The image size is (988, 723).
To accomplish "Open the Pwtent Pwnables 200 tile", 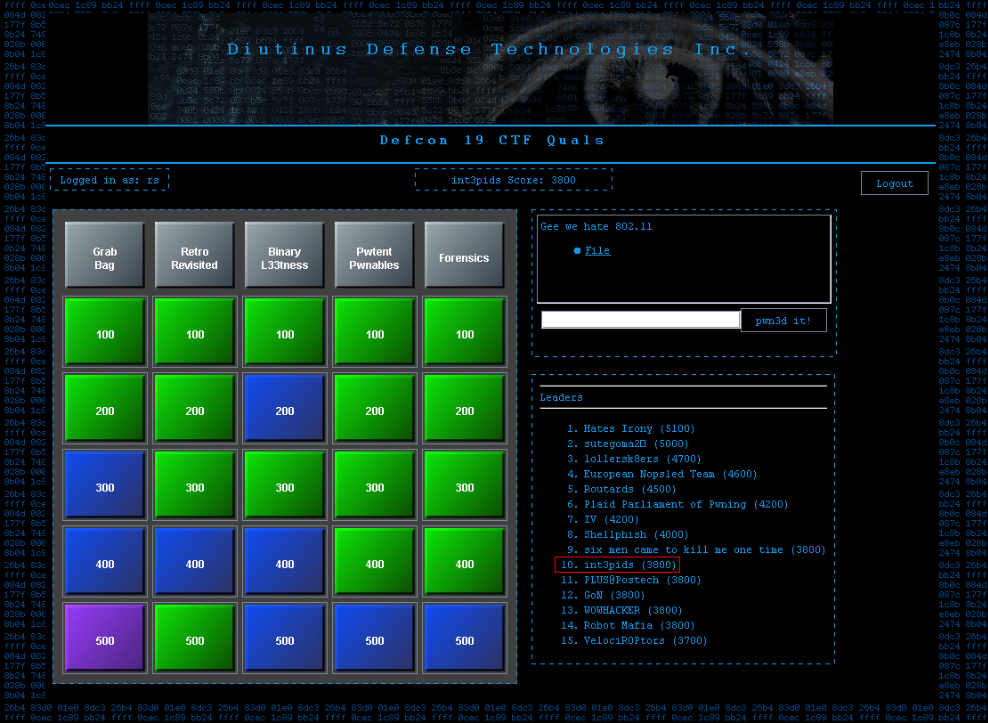I will pos(375,408).
